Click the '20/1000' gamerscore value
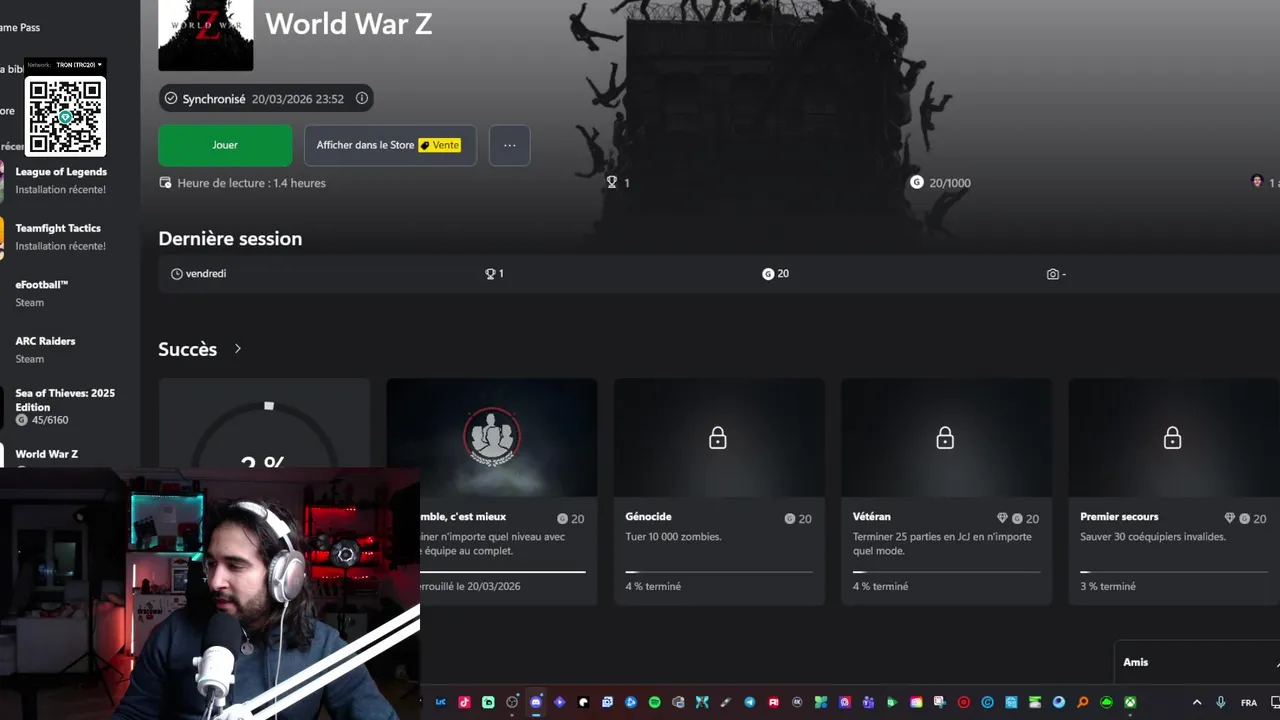Screen dimensions: 1280x720 tap(950, 183)
